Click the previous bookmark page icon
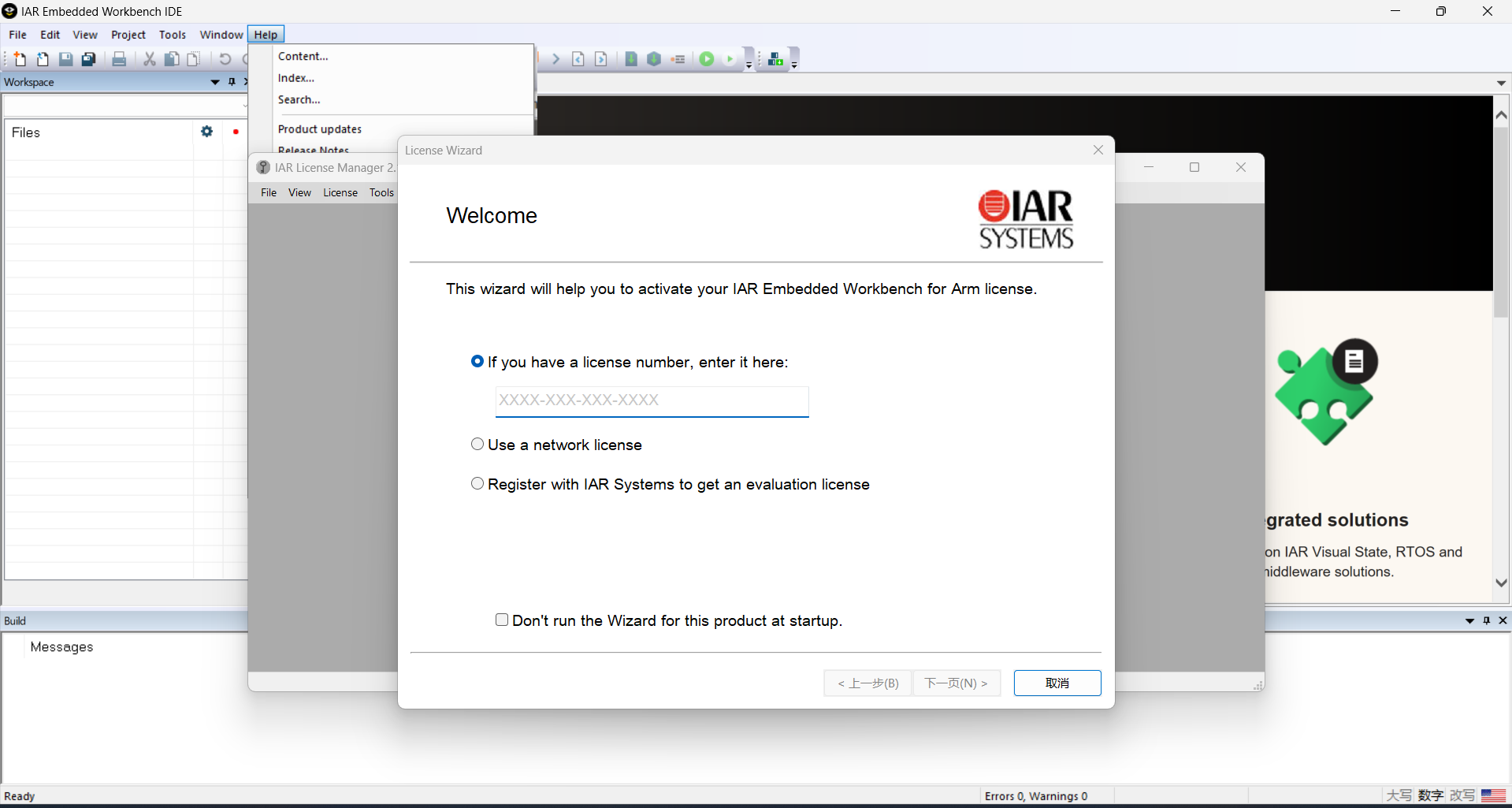Screen dimensions: 1512x808 (x=578, y=59)
